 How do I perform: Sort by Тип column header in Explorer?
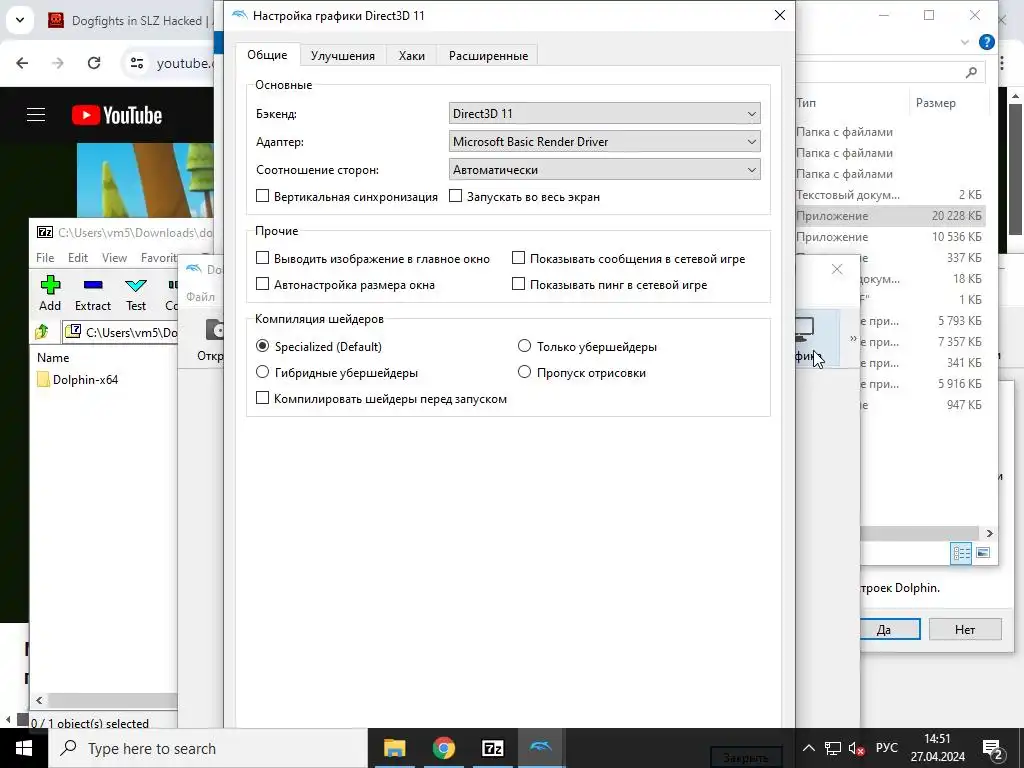coord(806,103)
